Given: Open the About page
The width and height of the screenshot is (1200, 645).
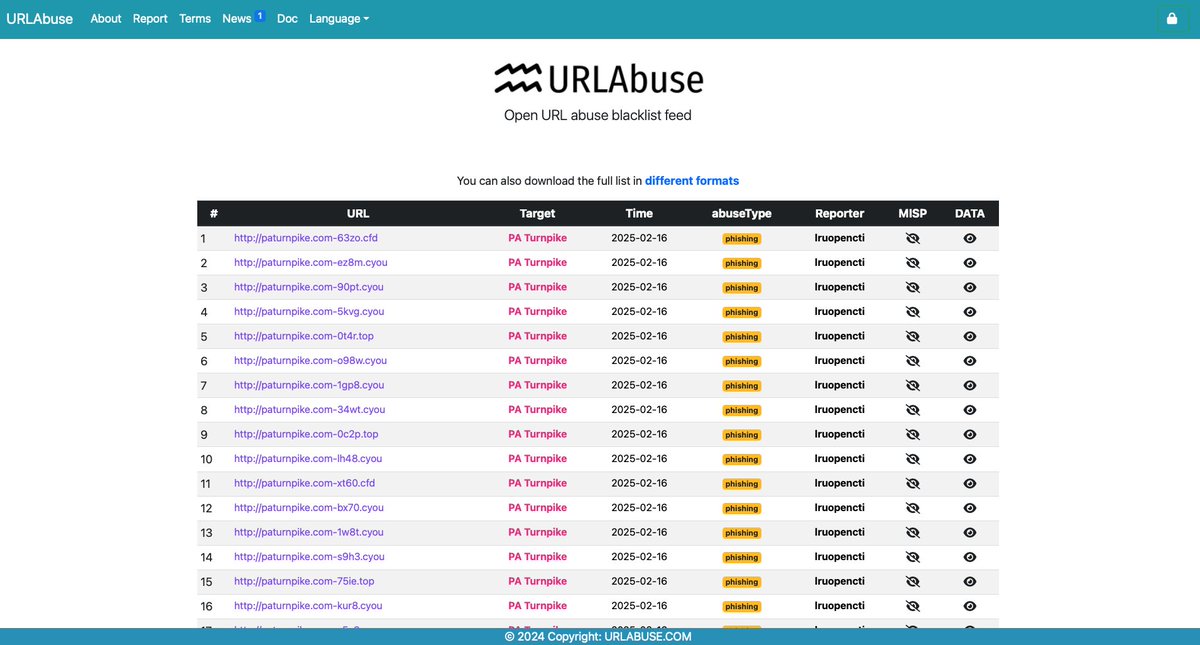Looking at the screenshot, I should (x=106, y=19).
